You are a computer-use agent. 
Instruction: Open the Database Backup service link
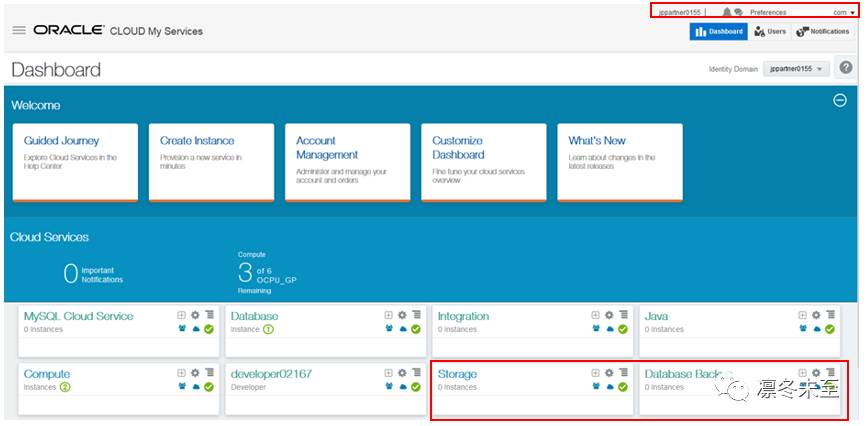coord(688,374)
